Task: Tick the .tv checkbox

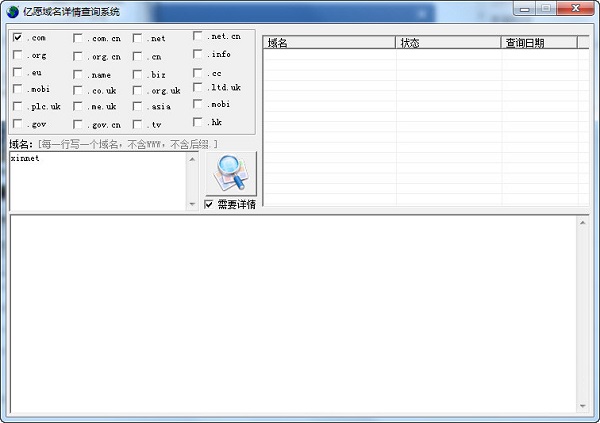Action: (x=137, y=124)
